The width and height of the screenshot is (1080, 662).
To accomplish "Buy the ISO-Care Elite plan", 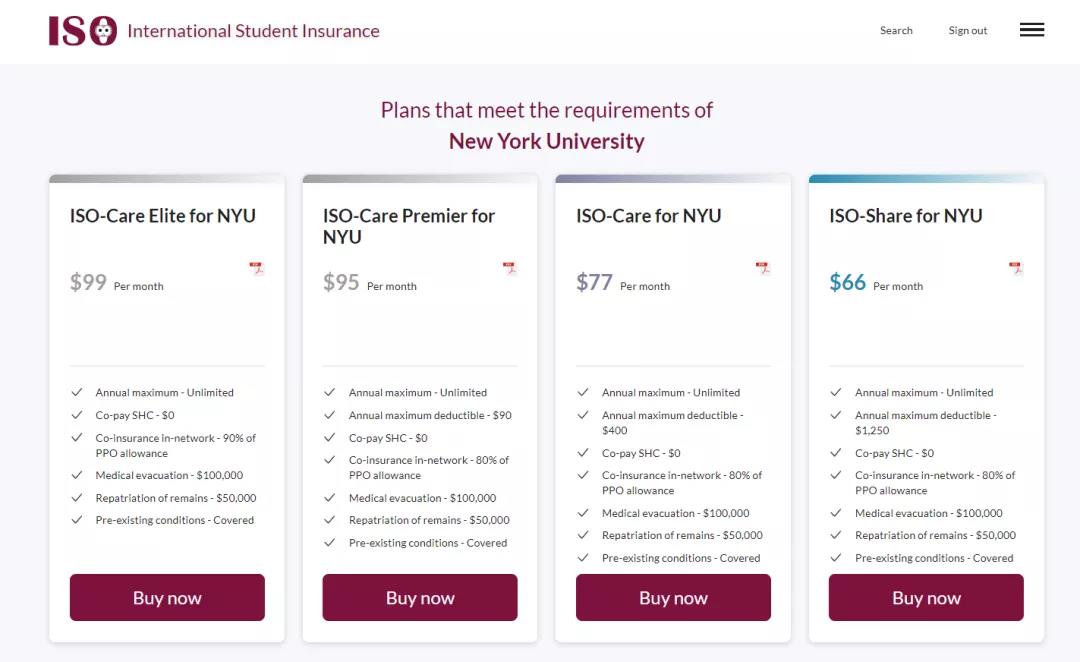I will (167, 597).
